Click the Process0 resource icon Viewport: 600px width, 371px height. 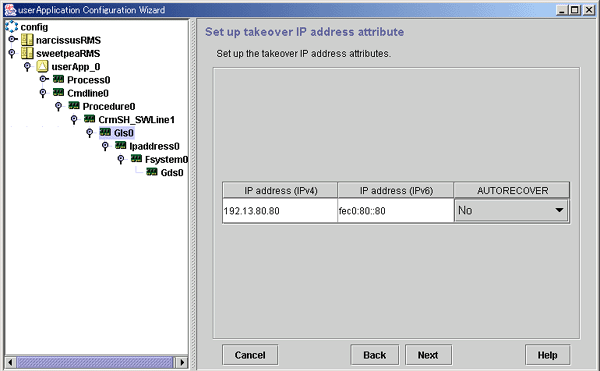pos(59,79)
